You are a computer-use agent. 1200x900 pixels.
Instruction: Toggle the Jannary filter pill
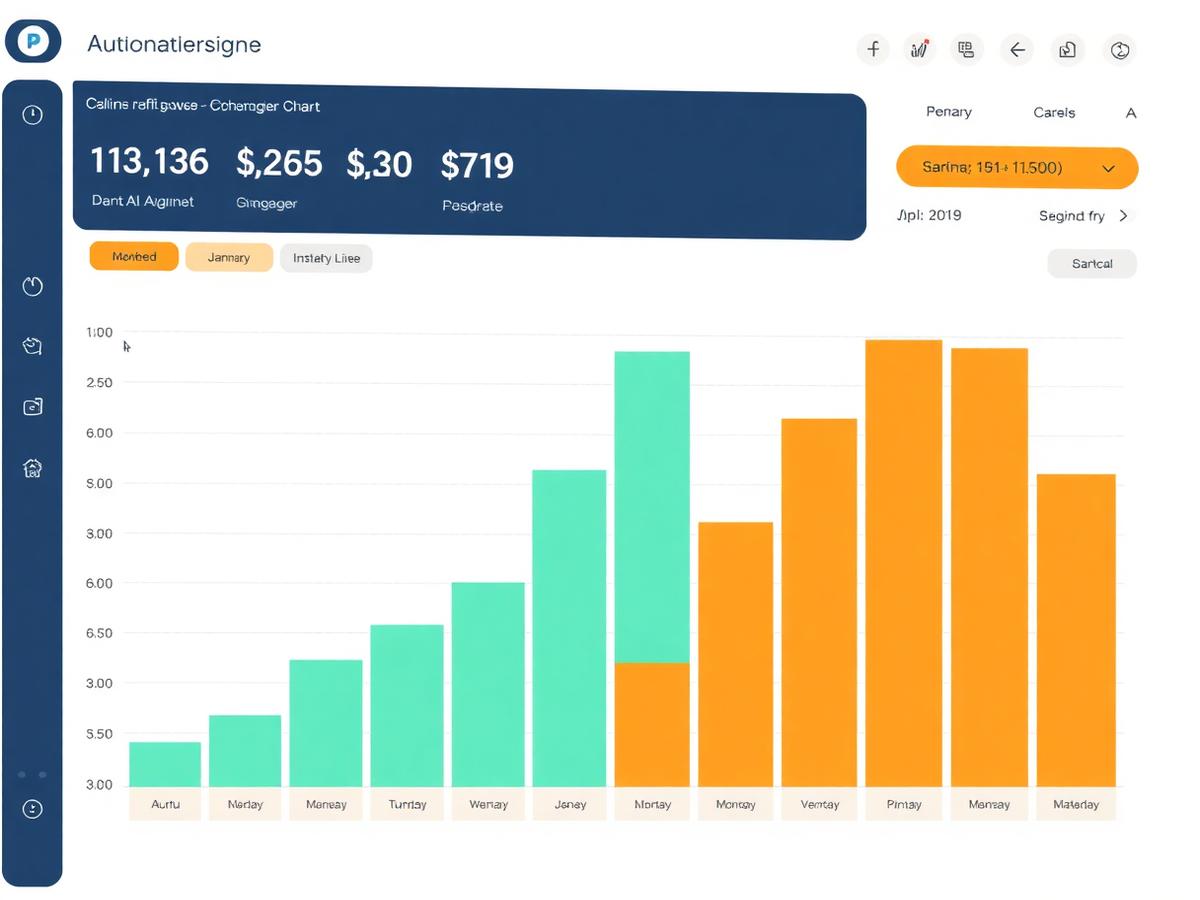229,257
